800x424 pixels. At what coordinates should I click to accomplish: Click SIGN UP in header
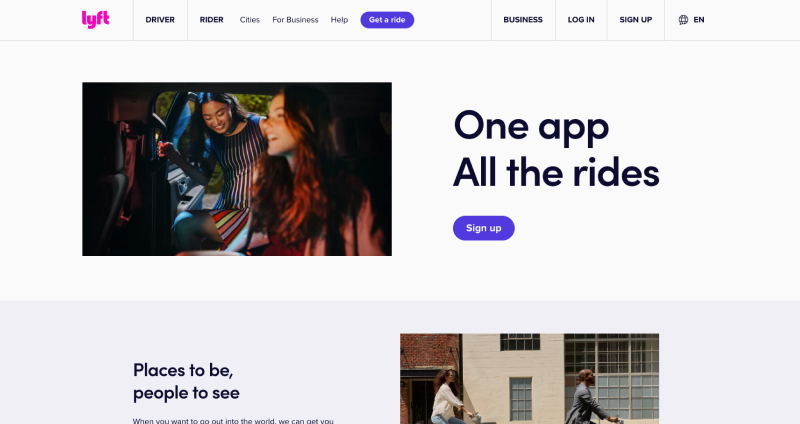636,20
